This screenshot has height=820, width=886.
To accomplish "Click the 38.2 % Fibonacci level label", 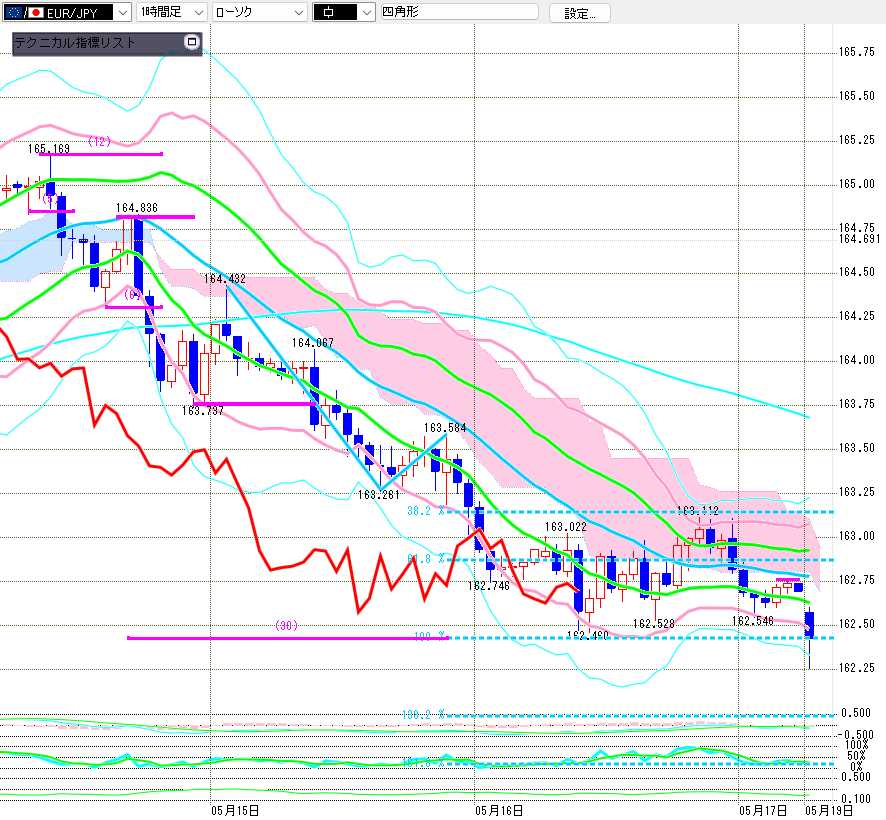I will (426, 511).
